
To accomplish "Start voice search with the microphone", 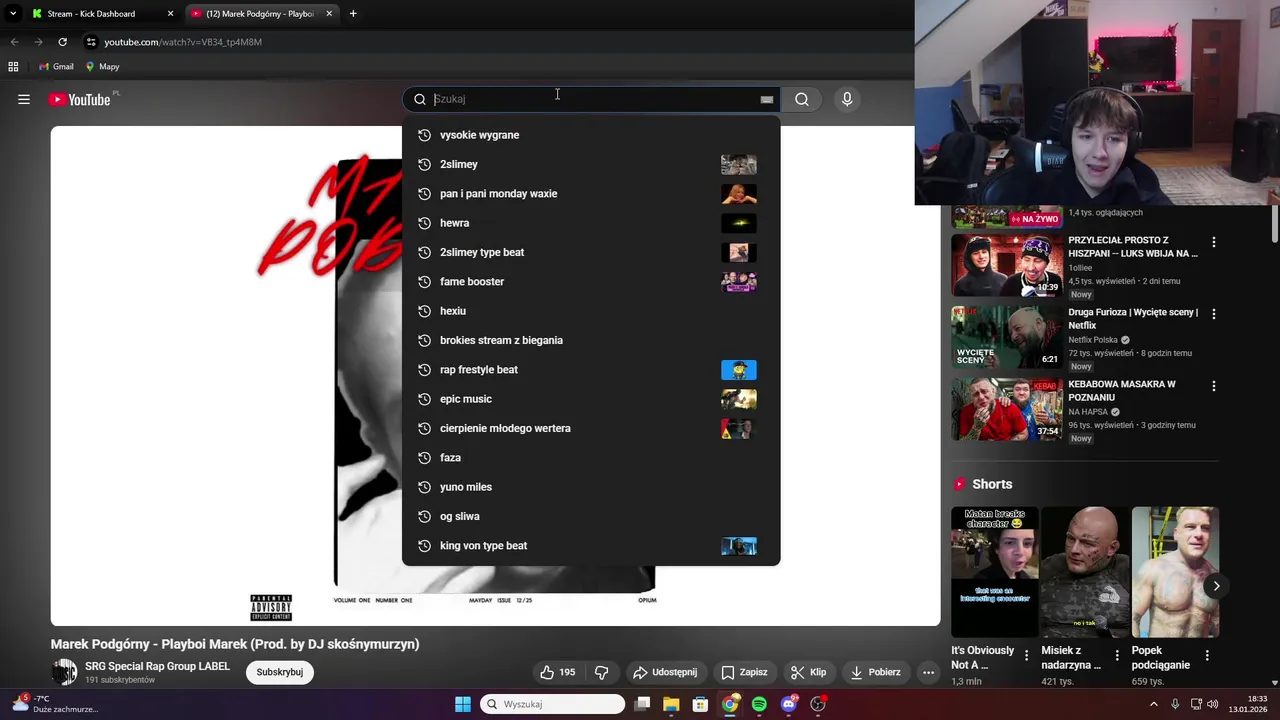I will pyautogui.click(x=847, y=99).
